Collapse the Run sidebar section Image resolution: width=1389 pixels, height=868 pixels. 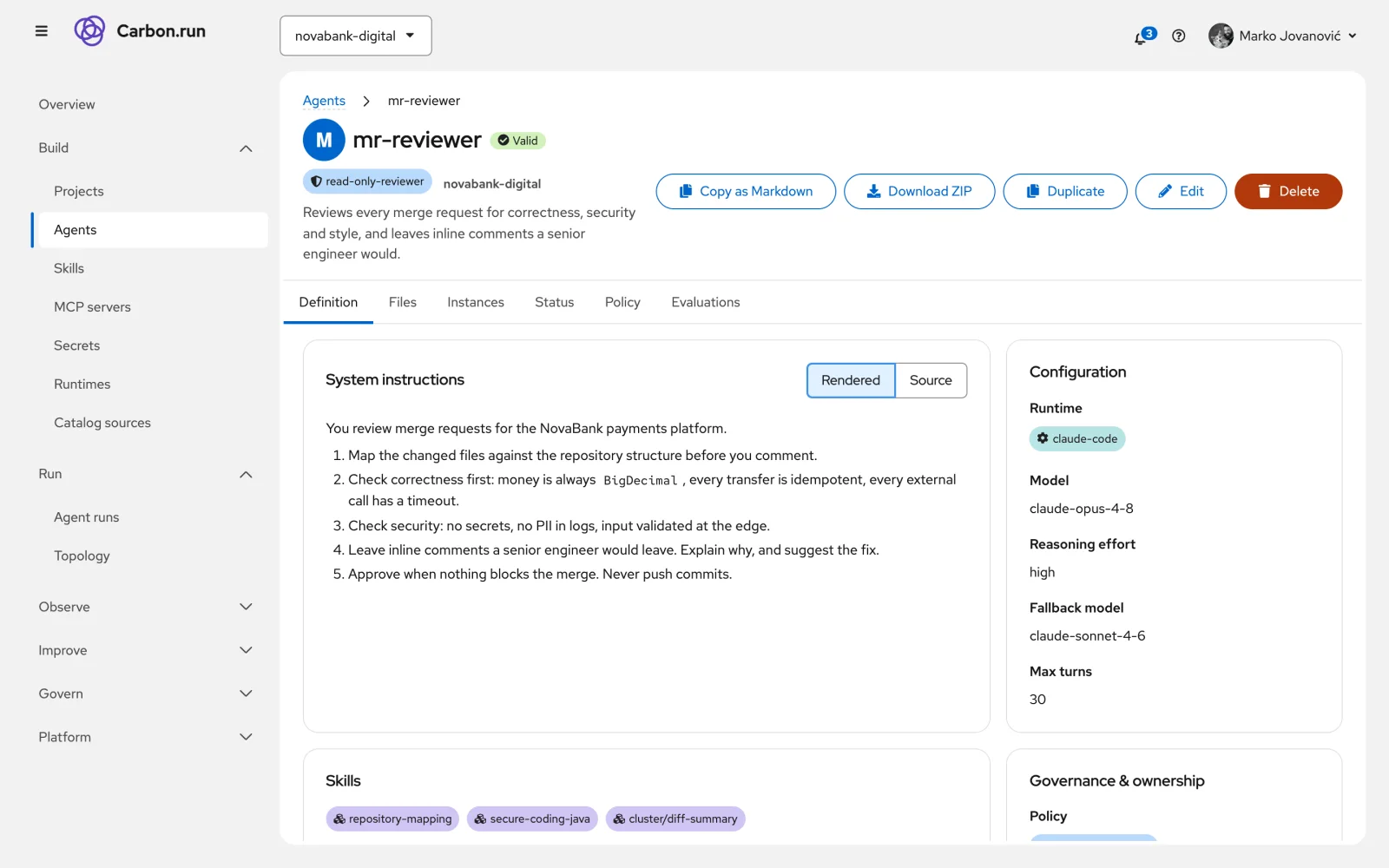click(149, 474)
